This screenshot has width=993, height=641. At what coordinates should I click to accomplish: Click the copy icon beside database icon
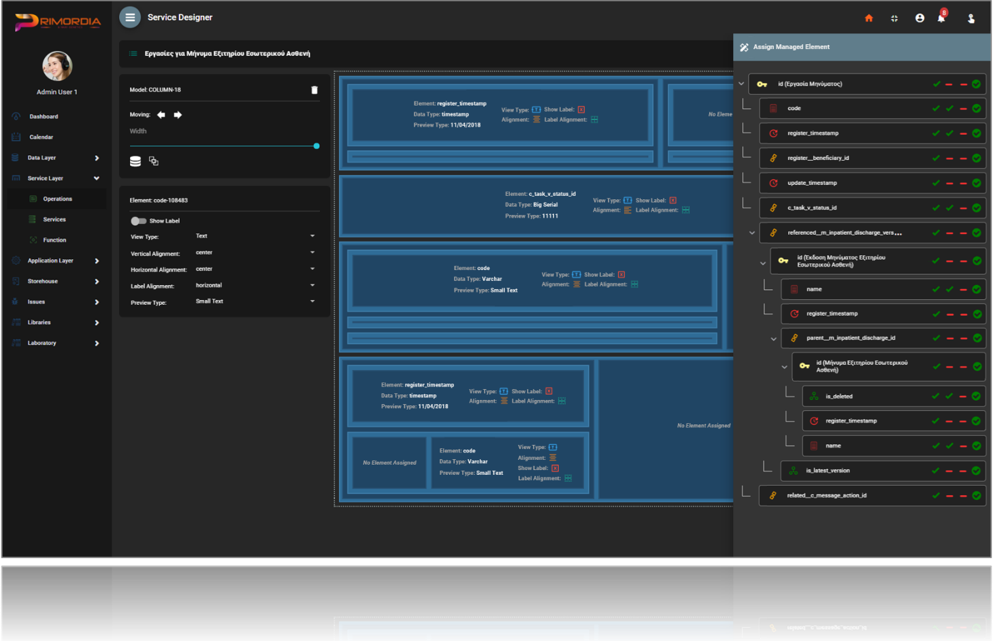154,161
